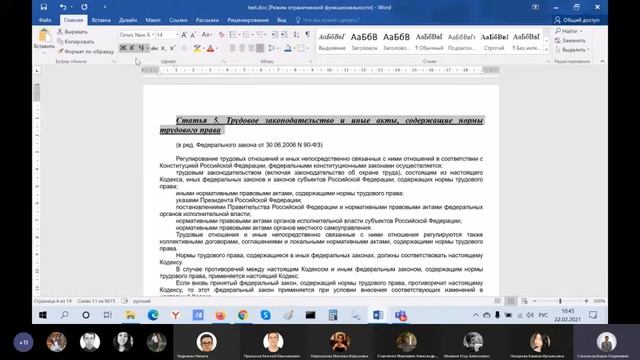The width and height of the screenshot is (640, 360).
Task: Click the Strikethrough abc icon
Action: 154,48
